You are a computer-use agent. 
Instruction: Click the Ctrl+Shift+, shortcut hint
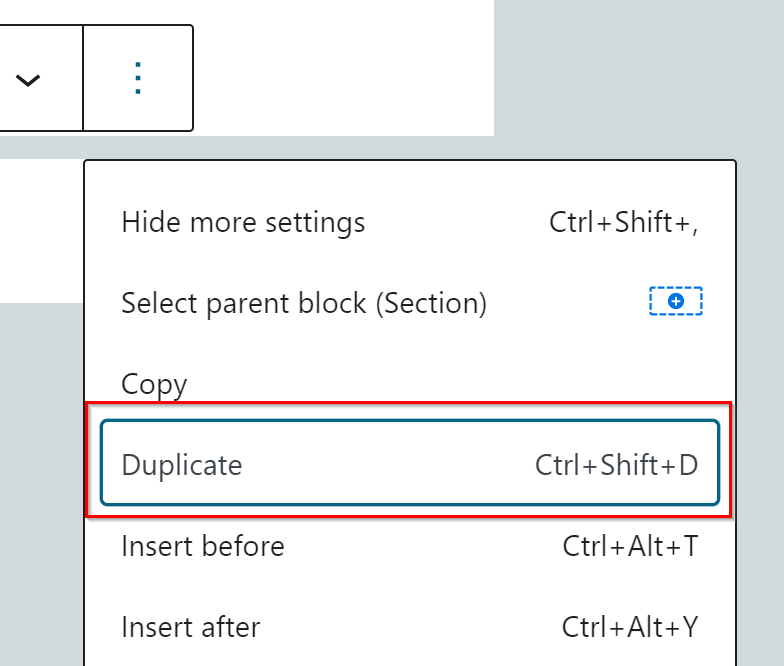click(x=623, y=221)
